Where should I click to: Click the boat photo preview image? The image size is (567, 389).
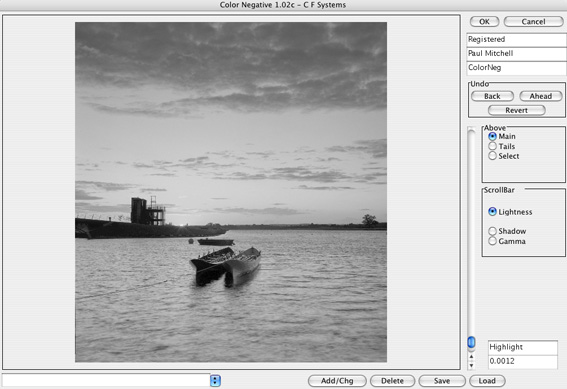231,192
